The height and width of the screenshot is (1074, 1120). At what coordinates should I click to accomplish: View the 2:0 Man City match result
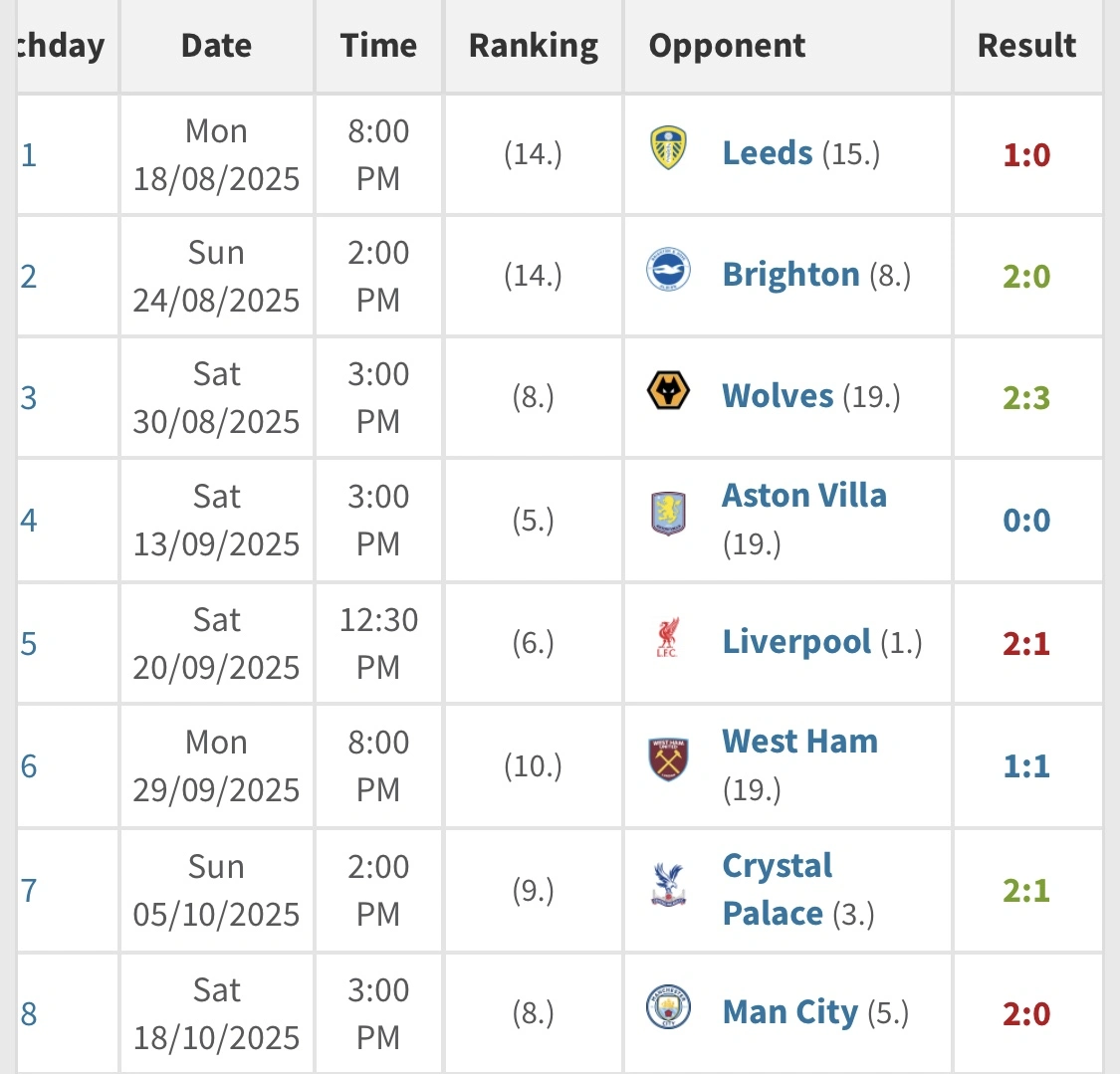1026,1014
